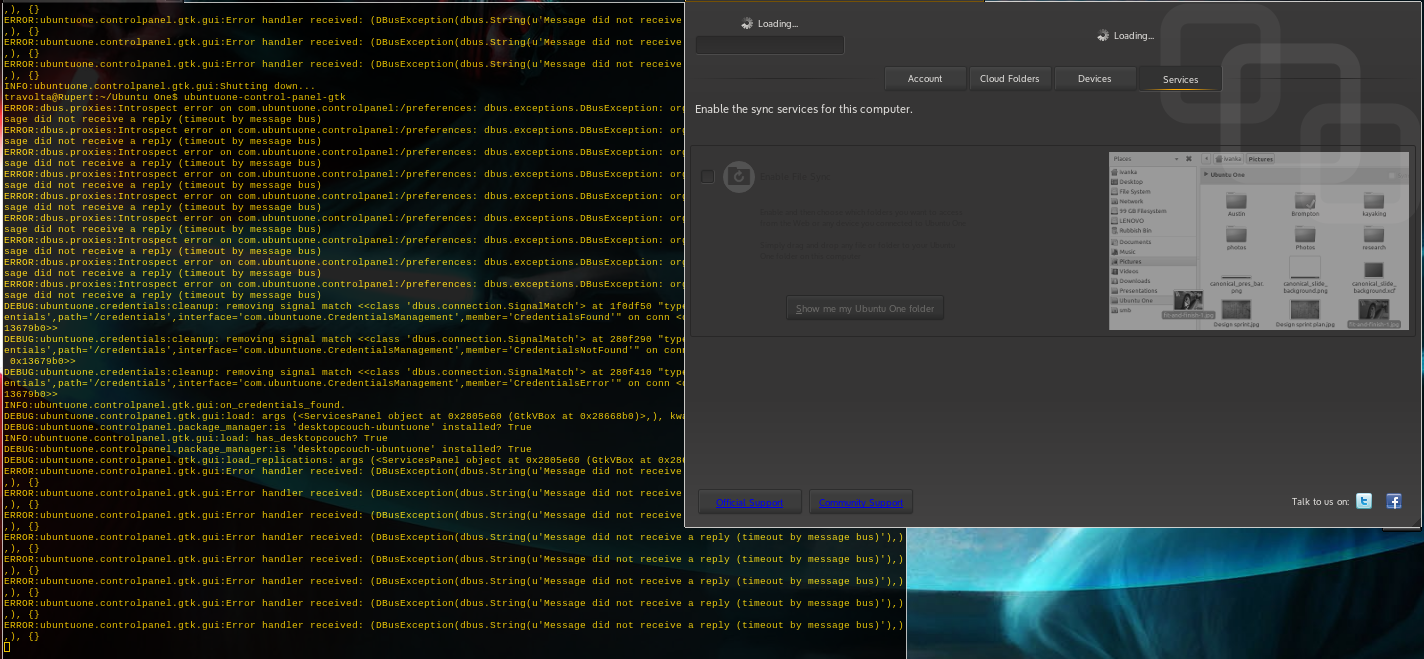Enable the File Sync checkbox
Image resolution: width=1424 pixels, height=659 pixels.
pyautogui.click(x=708, y=176)
